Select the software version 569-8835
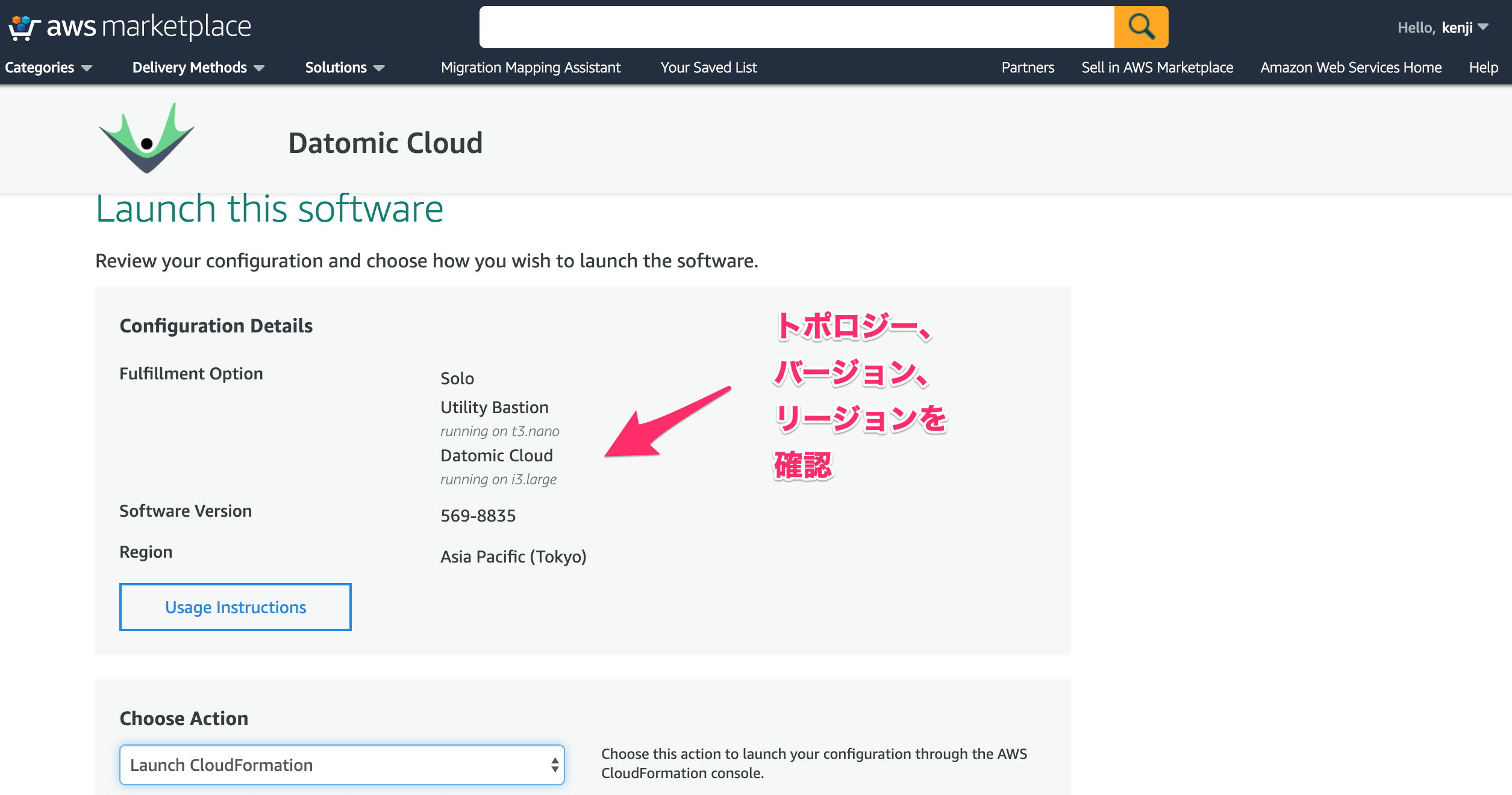1512x795 pixels. coord(478,516)
